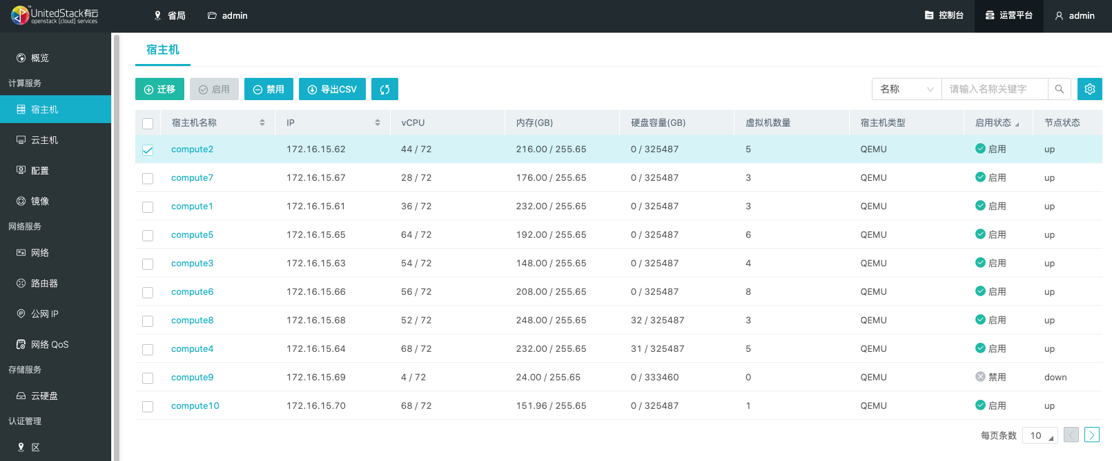Sort by IP column arrows
The image size is (1112, 461).
(x=377, y=123)
